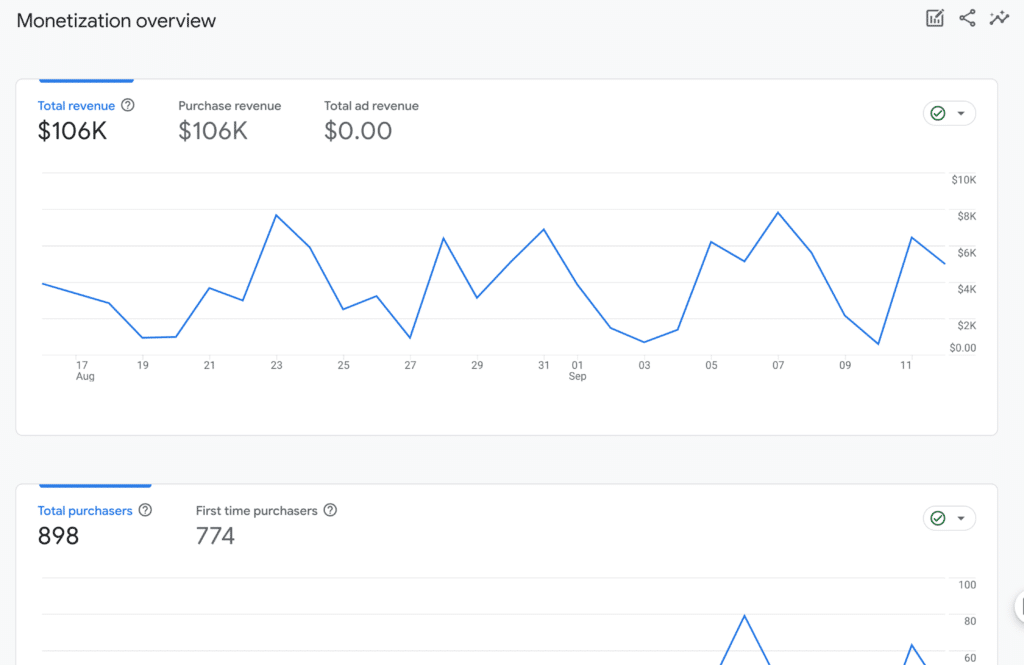Open the data-quality dropdown on purchasers card
The image size is (1024, 665).
(x=958, y=518)
